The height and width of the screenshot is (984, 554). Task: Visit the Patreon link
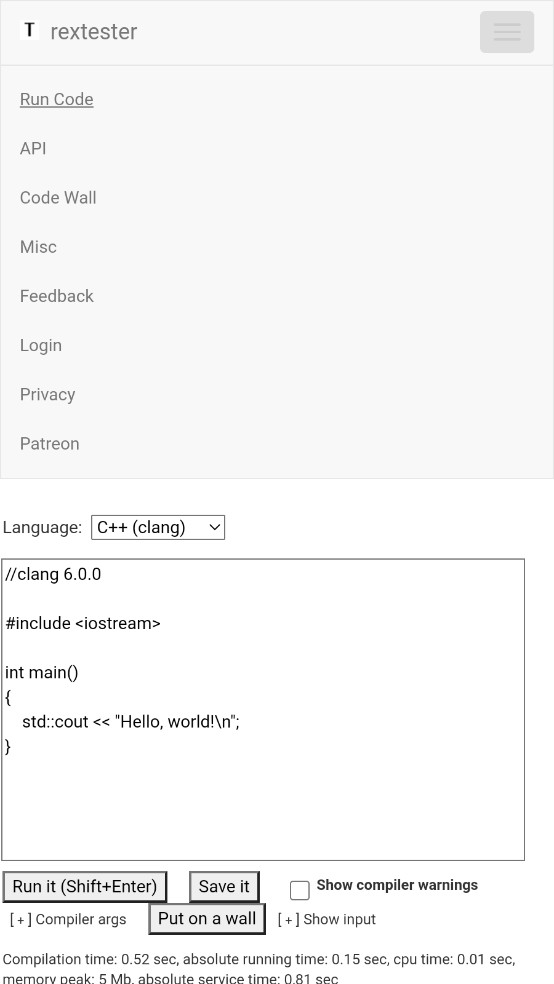click(x=50, y=444)
